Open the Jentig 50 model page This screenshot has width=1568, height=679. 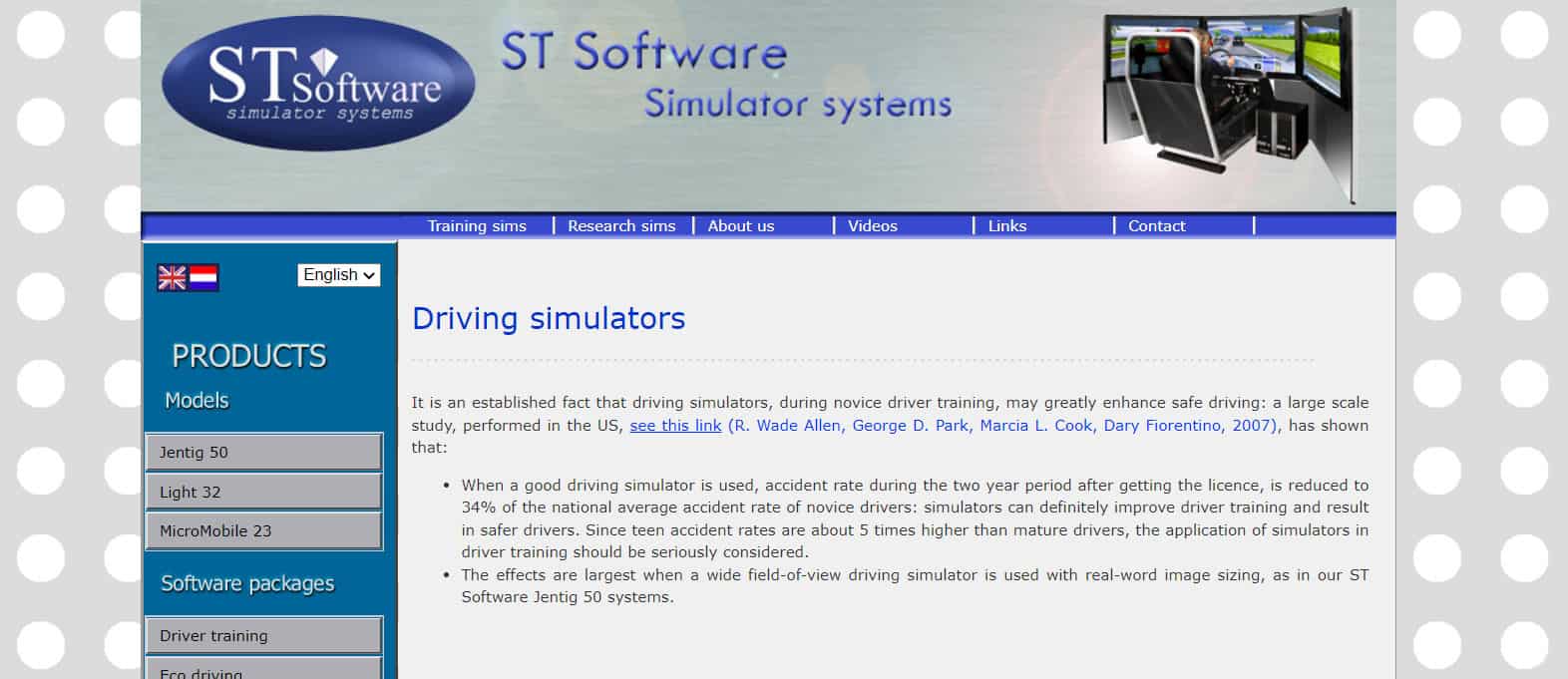point(264,453)
